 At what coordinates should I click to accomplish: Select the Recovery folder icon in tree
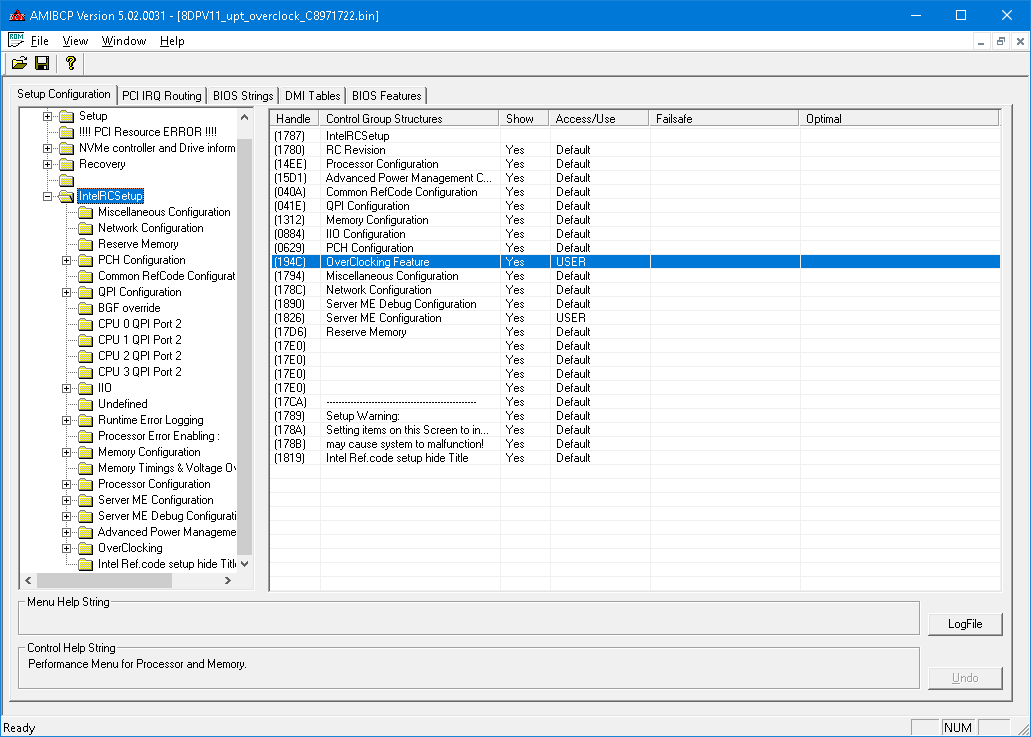(x=66, y=164)
